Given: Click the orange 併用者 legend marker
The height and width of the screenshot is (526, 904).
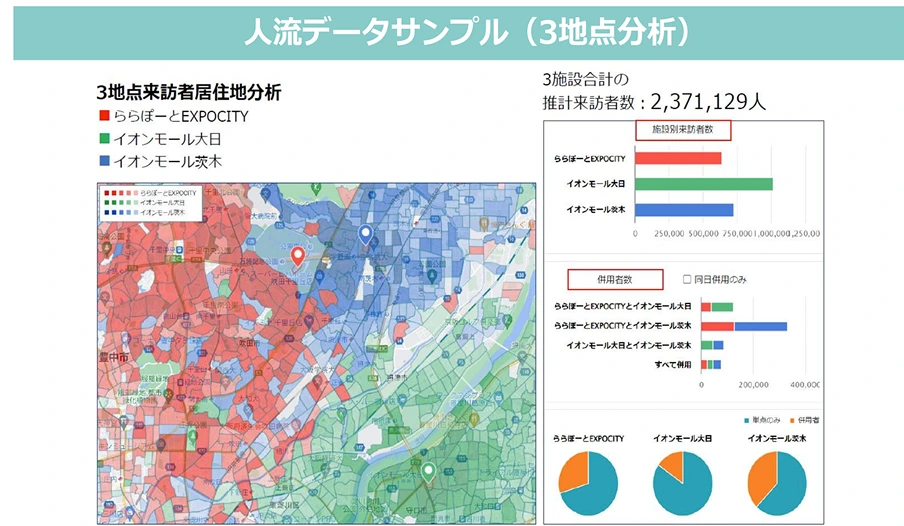Looking at the screenshot, I should pos(793,420).
